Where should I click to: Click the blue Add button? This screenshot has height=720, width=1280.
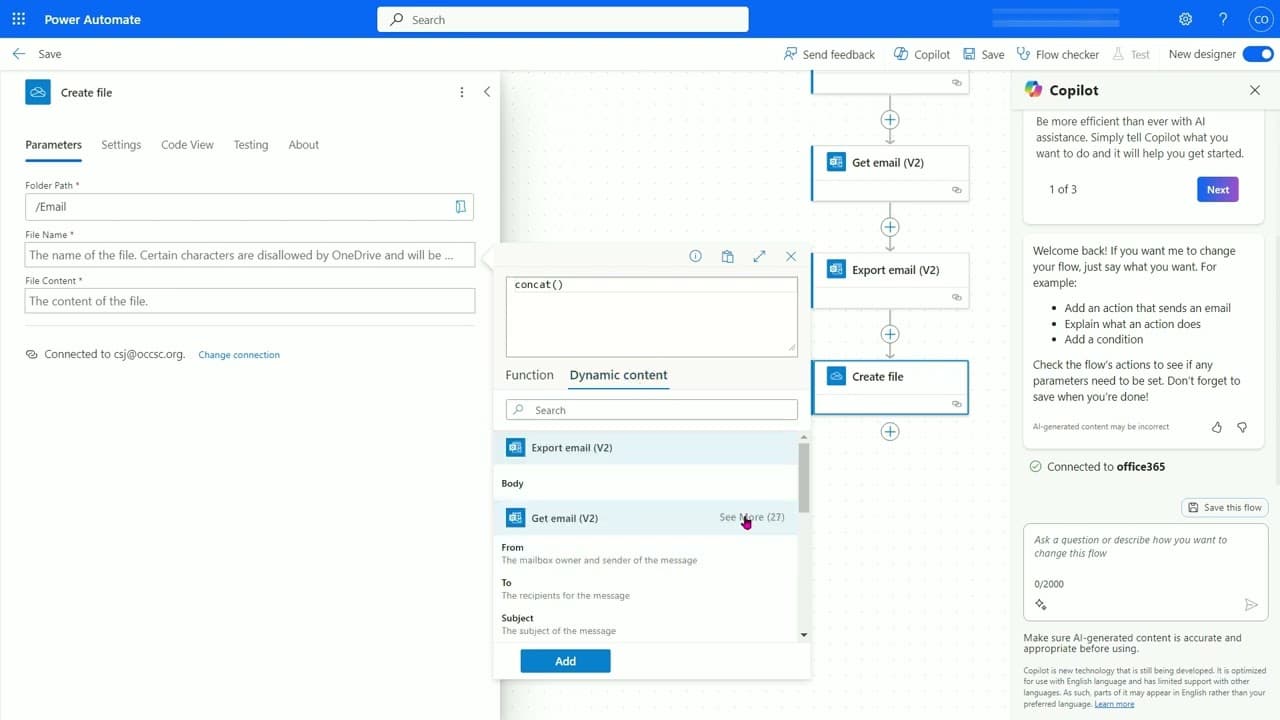click(x=565, y=661)
